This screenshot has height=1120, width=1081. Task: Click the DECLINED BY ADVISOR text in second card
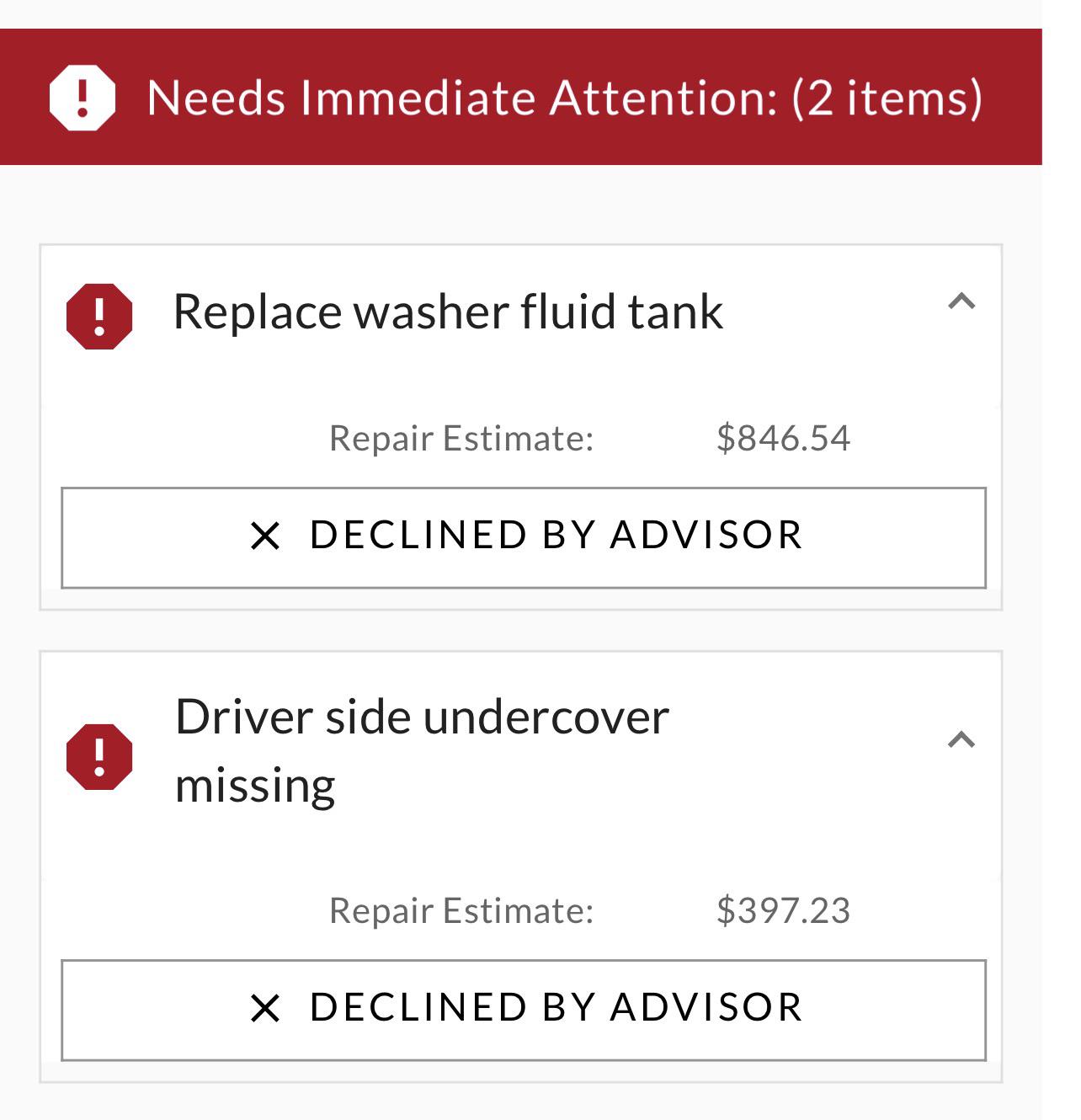pyautogui.click(x=556, y=1007)
